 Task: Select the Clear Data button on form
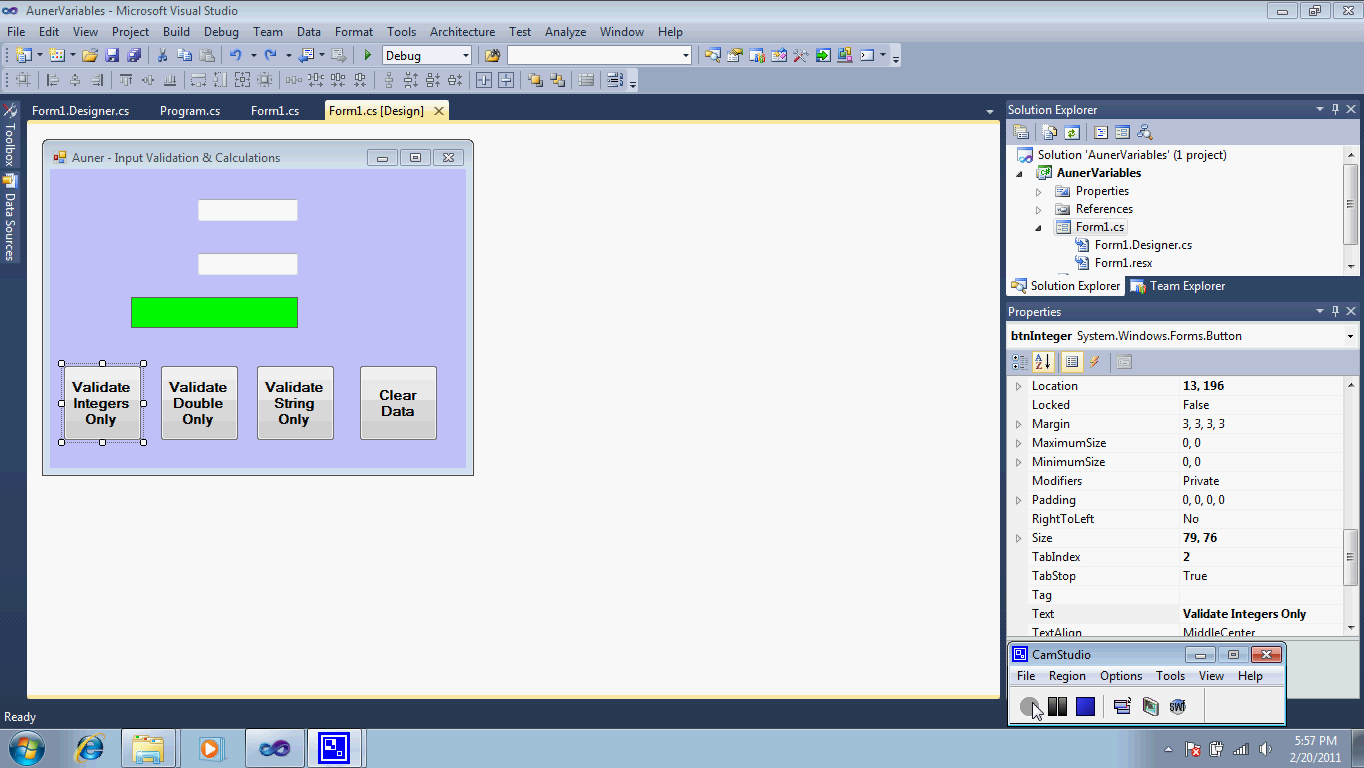pyautogui.click(x=398, y=403)
